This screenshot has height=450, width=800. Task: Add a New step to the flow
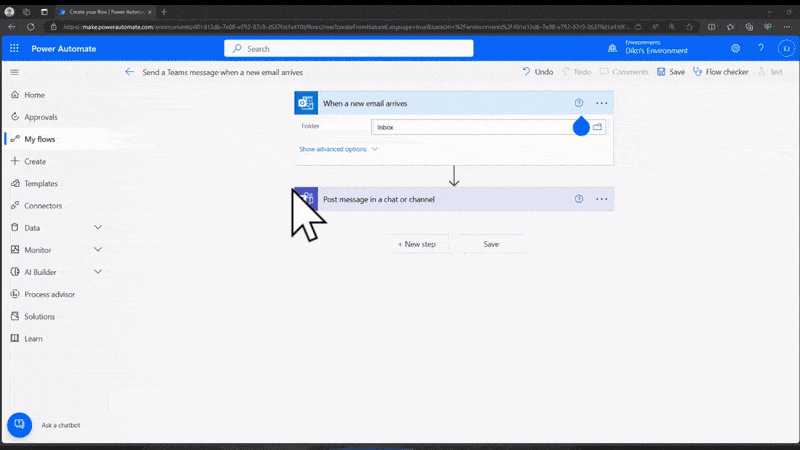[x=417, y=244]
